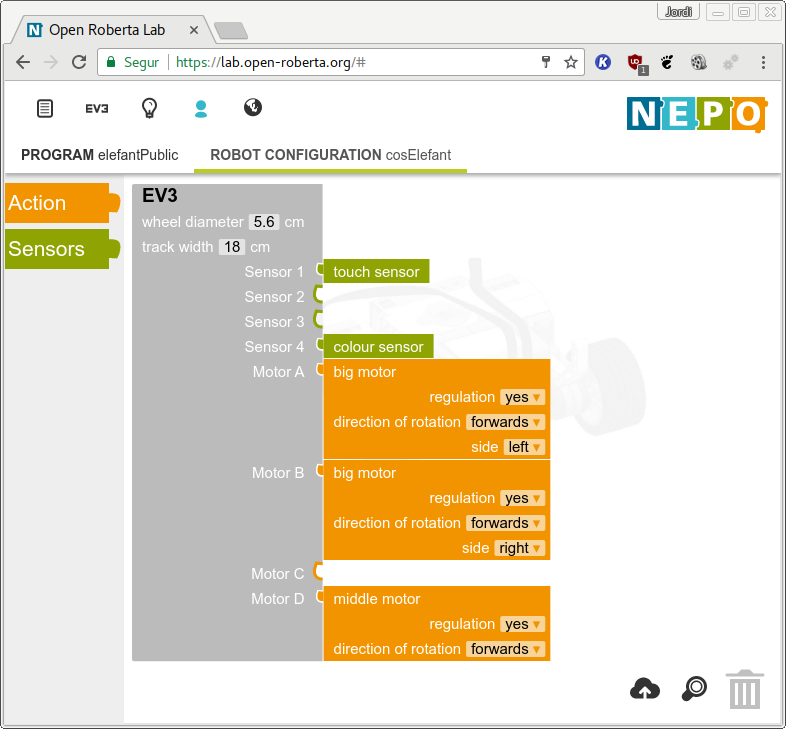Open Motor A side left dropdown
This screenshot has height=729, width=786.
pos(524,447)
